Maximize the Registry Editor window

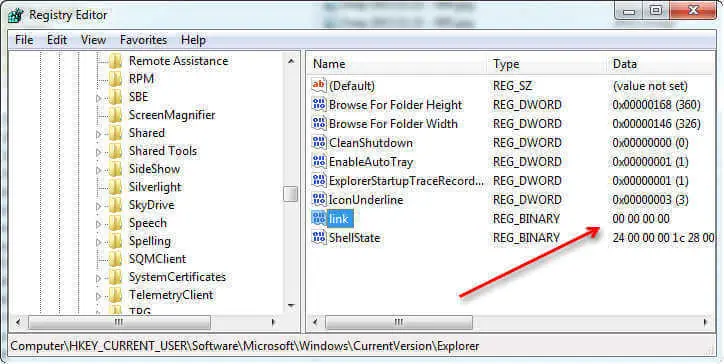pos(656,11)
